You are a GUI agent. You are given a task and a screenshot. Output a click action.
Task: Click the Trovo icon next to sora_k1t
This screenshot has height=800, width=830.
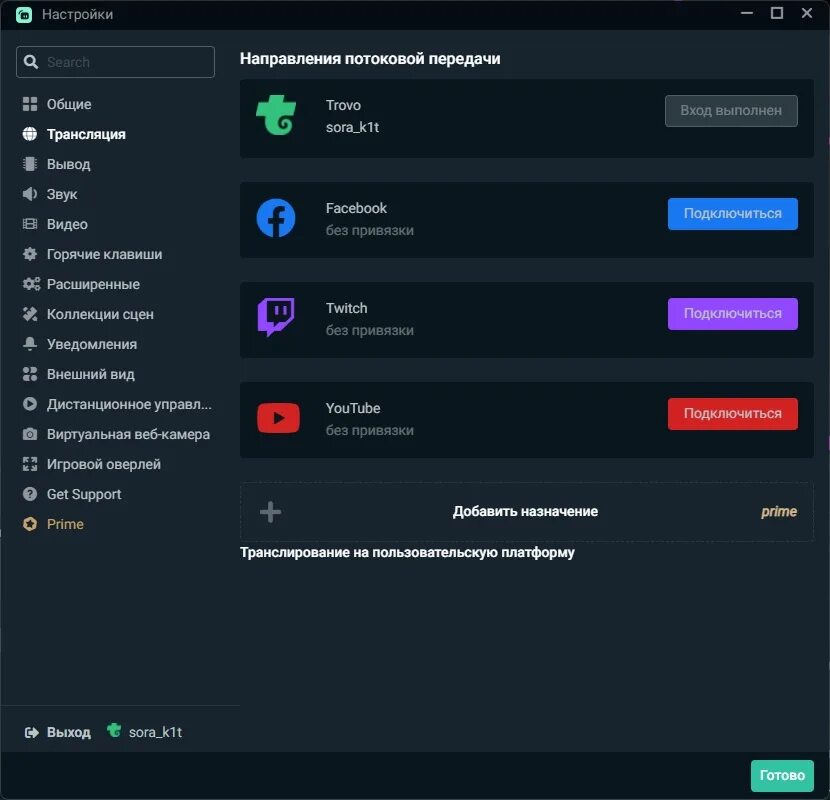pos(113,731)
